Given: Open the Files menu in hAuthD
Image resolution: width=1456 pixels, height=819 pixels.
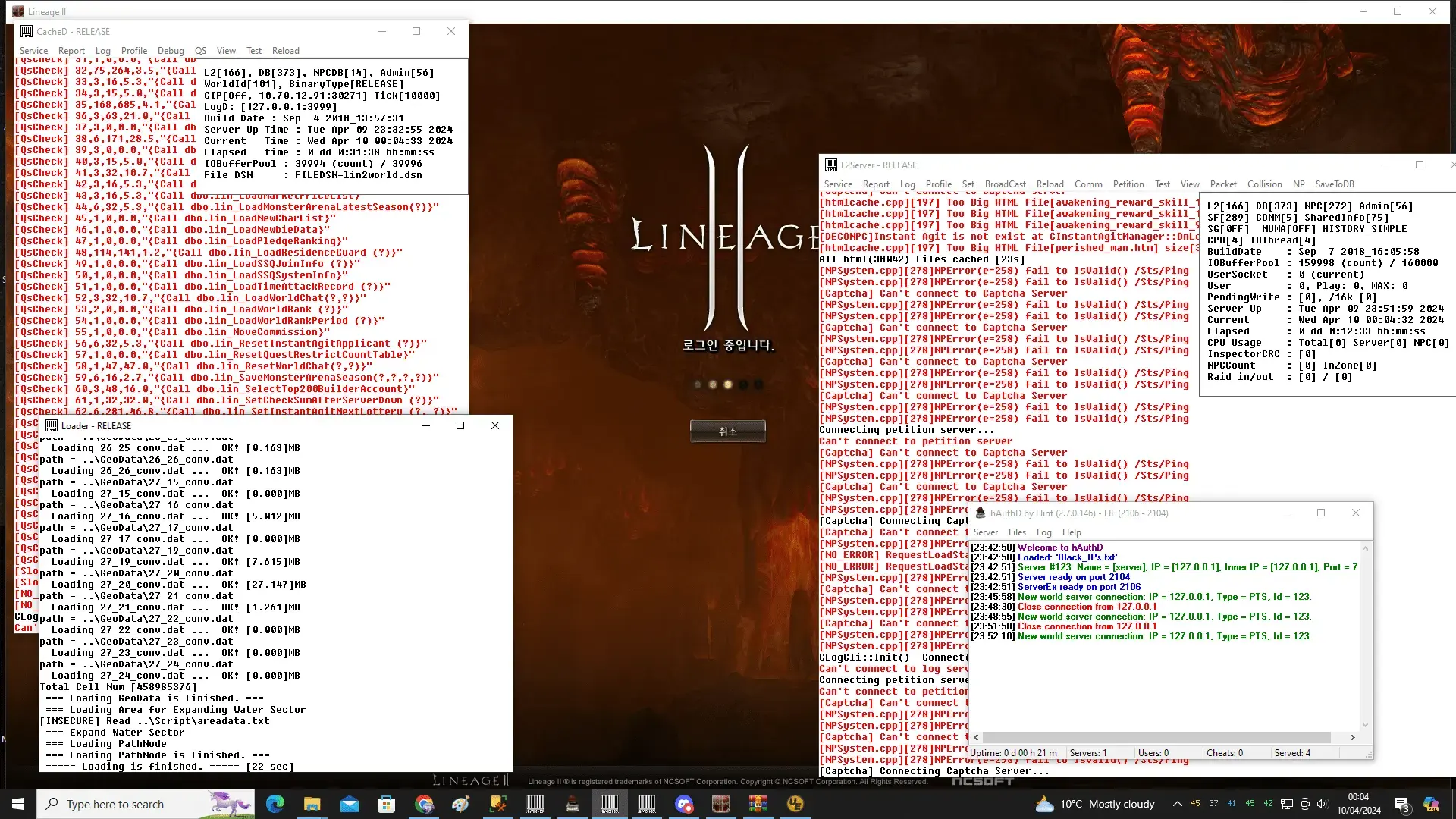Looking at the screenshot, I should [x=1017, y=532].
